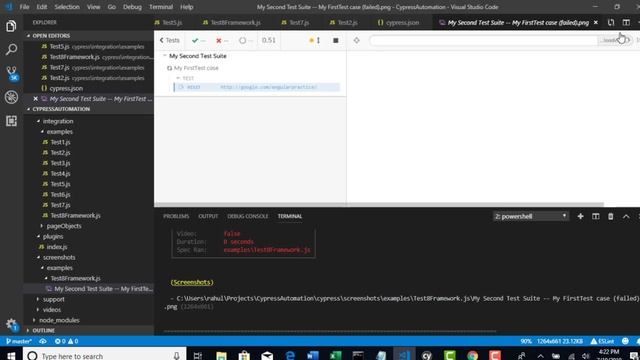
Task: Open the File menu
Action: click(24, 7)
